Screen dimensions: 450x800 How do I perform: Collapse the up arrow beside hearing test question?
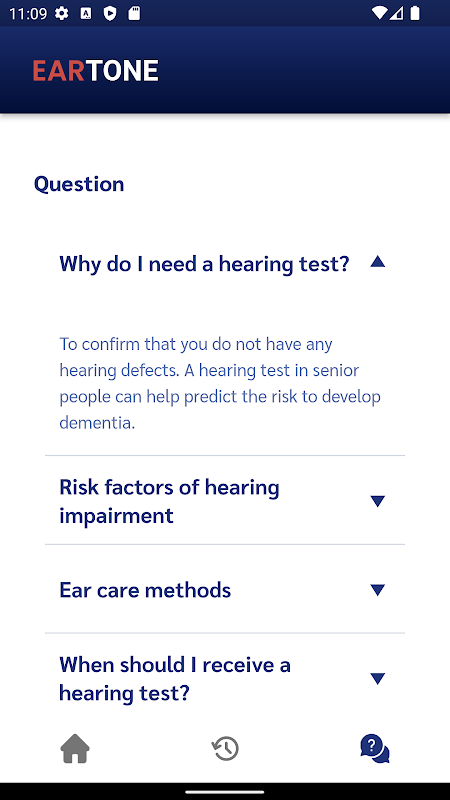378,262
